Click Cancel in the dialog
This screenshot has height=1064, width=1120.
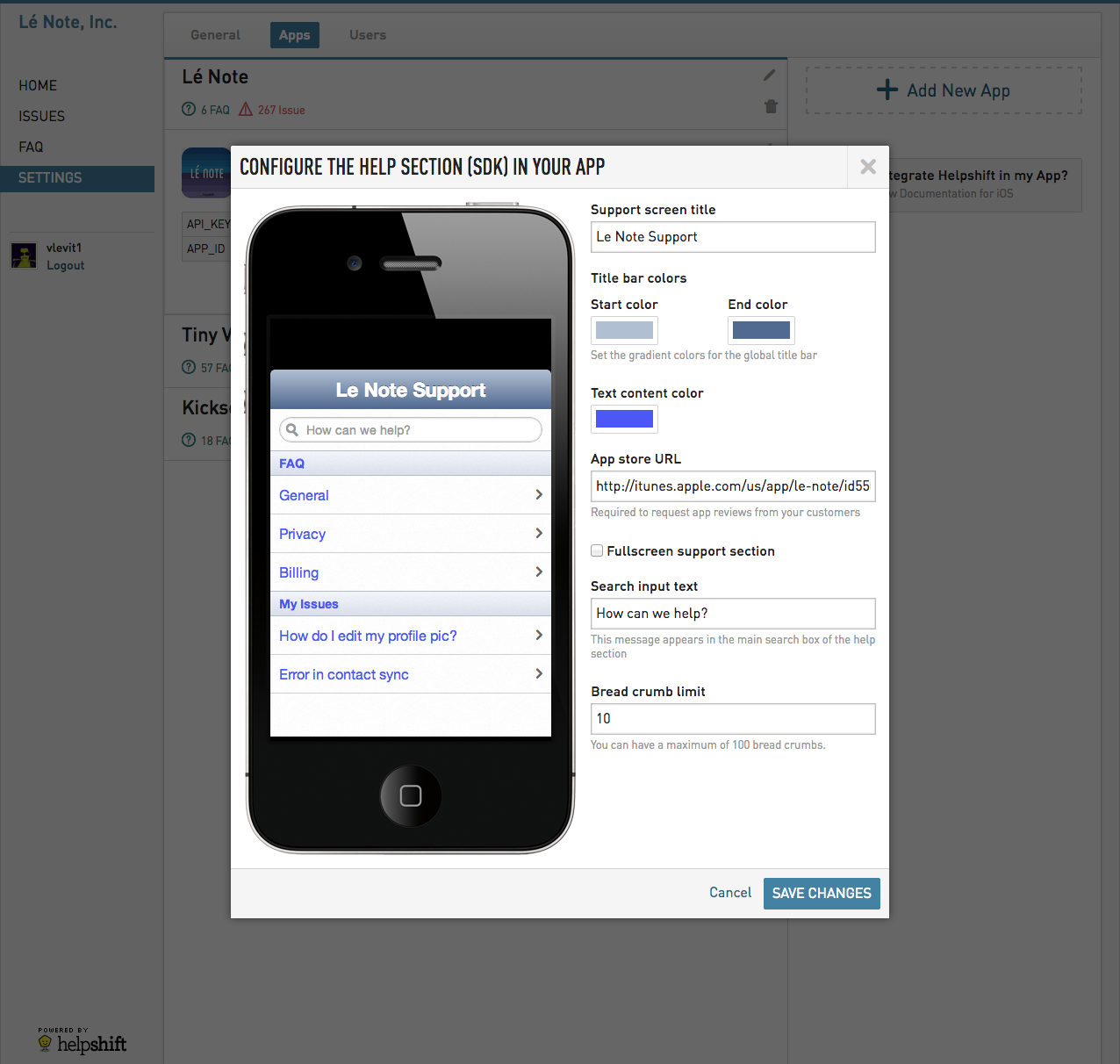[730, 893]
